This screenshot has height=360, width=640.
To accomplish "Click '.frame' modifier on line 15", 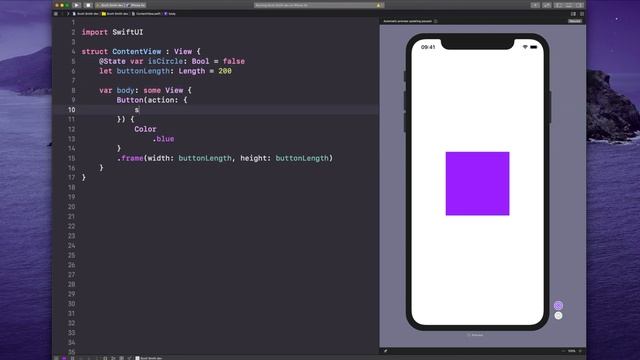I will coord(130,158).
